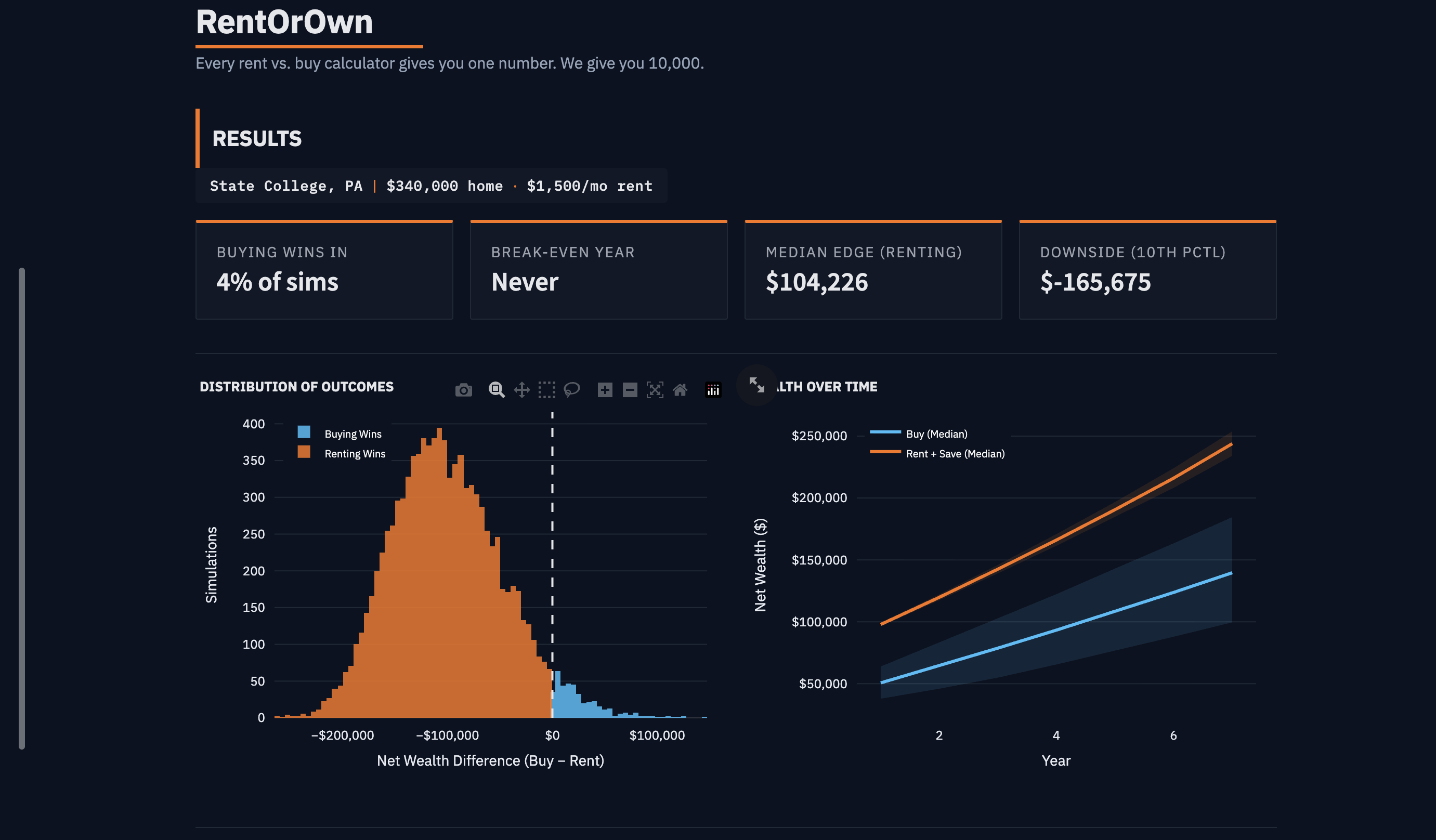Screen dimensions: 1436x840
Task: Zoom out on histogram chart
Action: point(630,390)
